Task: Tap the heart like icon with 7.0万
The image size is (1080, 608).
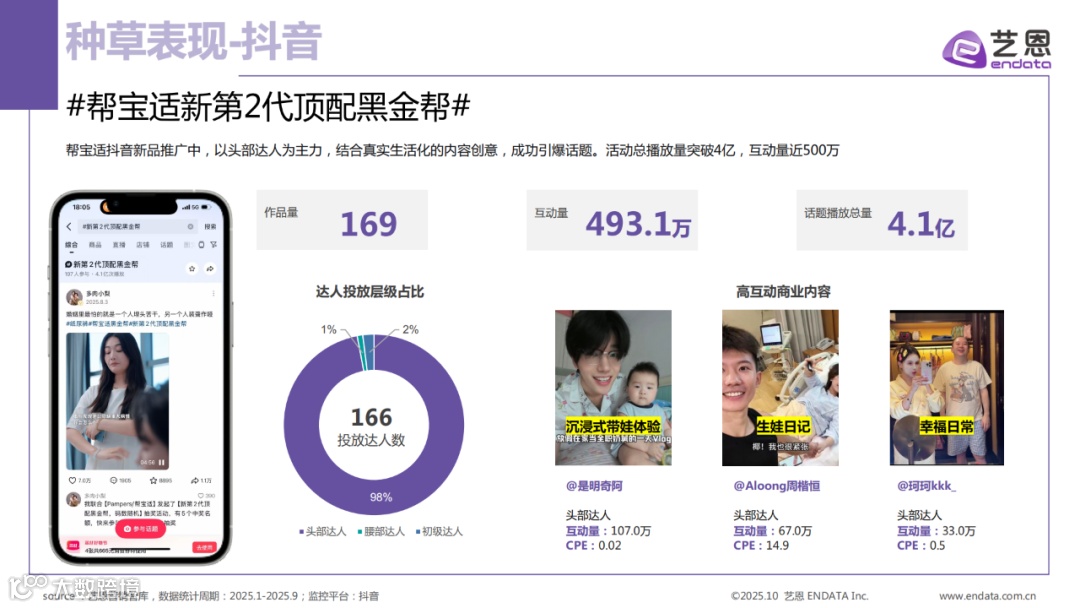Action: point(72,481)
